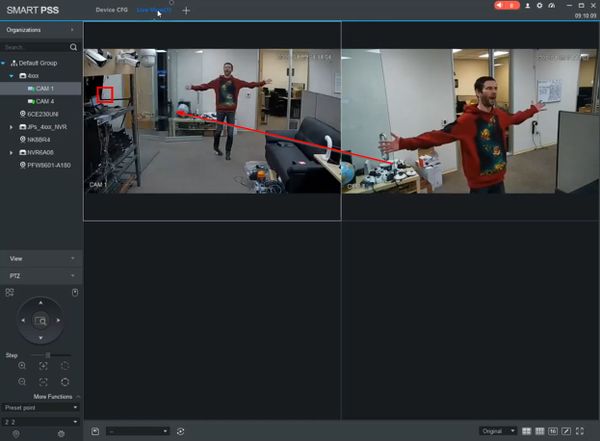Switch to the Device CFG tab

[x=111, y=10]
